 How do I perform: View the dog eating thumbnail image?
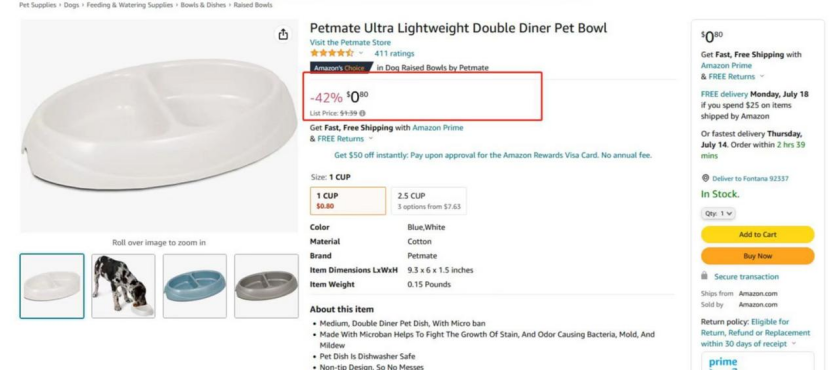pos(123,286)
